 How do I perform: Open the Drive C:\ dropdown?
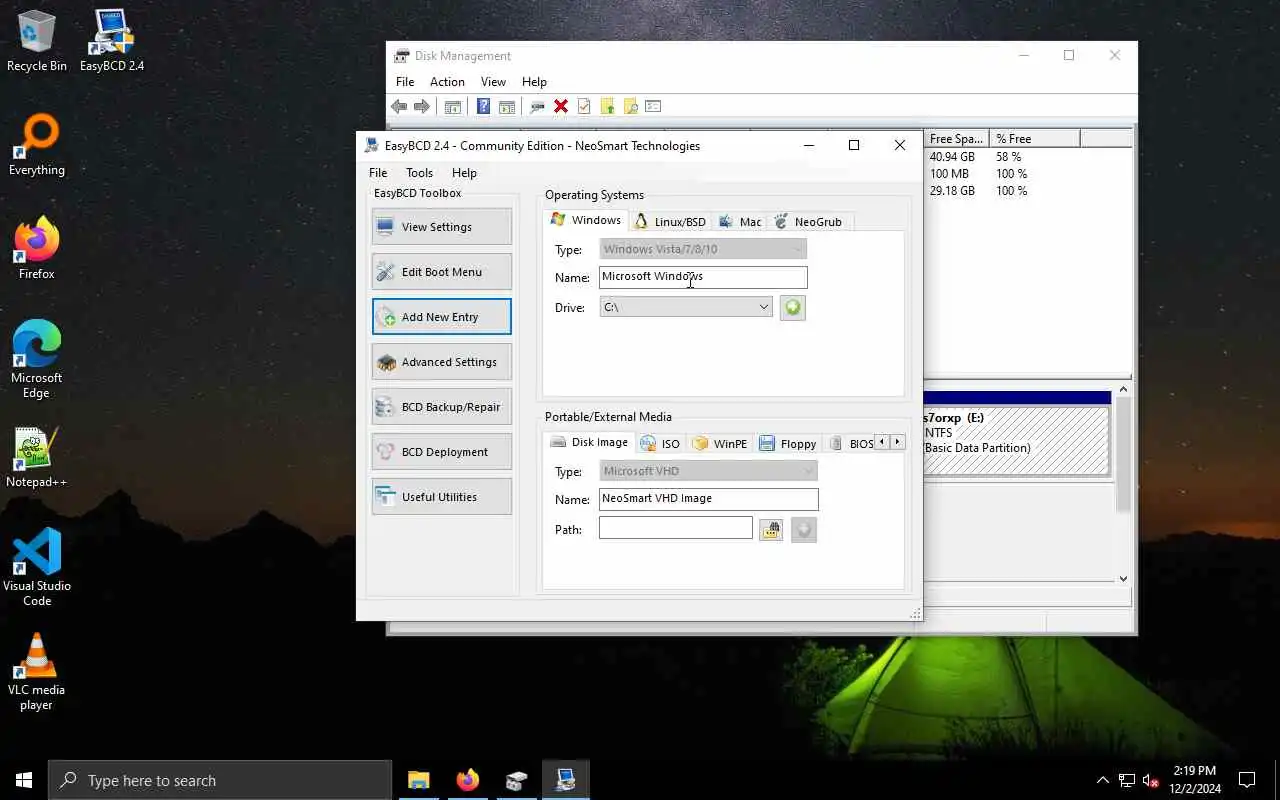click(686, 307)
